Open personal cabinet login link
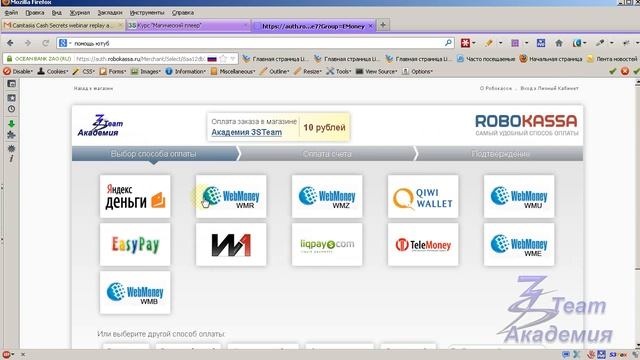This screenshot has height=360, width=640. 549,88
